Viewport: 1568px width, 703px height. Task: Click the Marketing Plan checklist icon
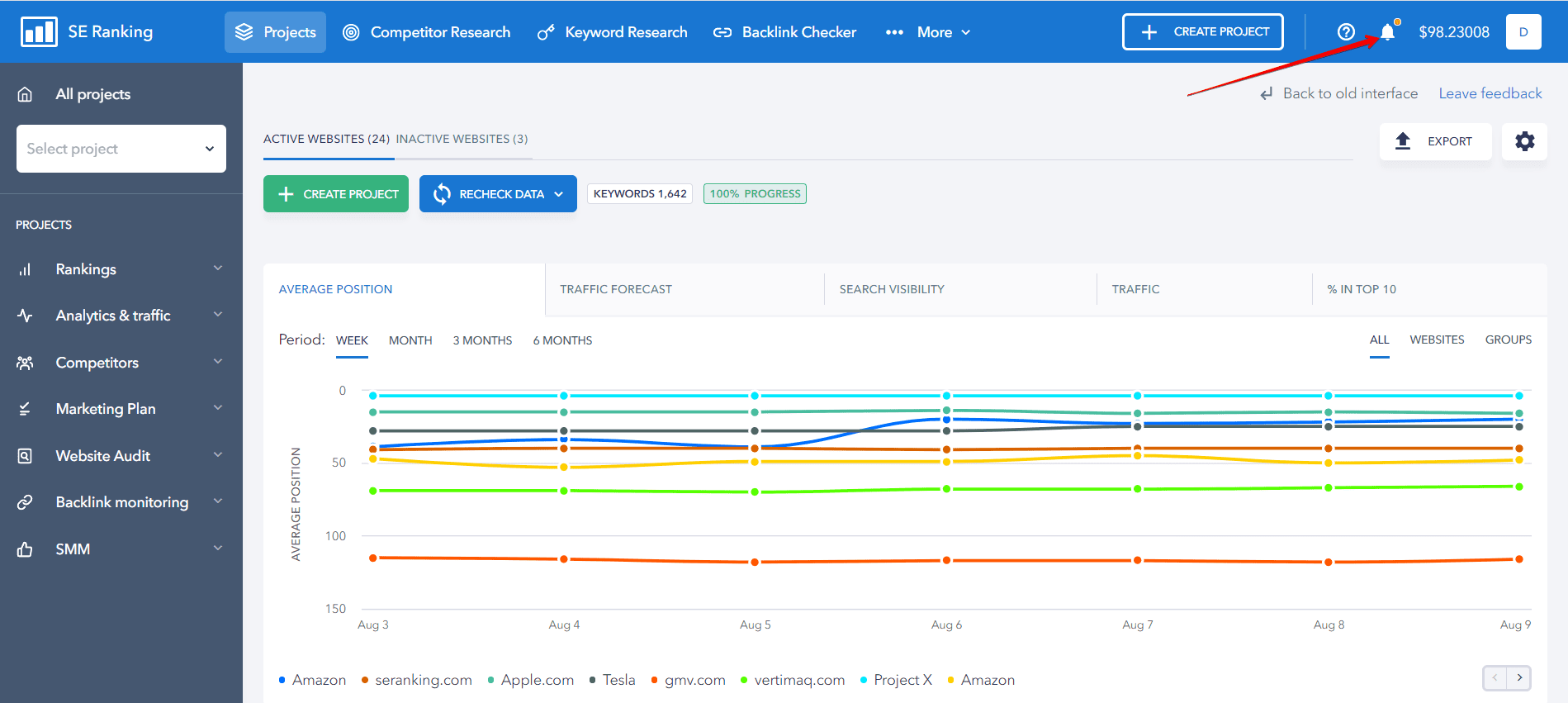pos(25,409)
